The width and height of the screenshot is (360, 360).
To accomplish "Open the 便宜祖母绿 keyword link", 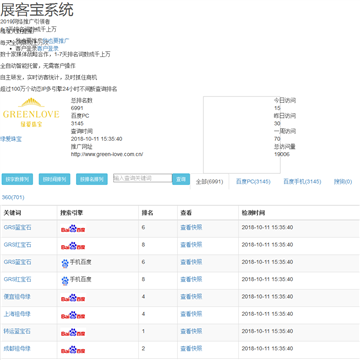I will click(x=17, y=296).
